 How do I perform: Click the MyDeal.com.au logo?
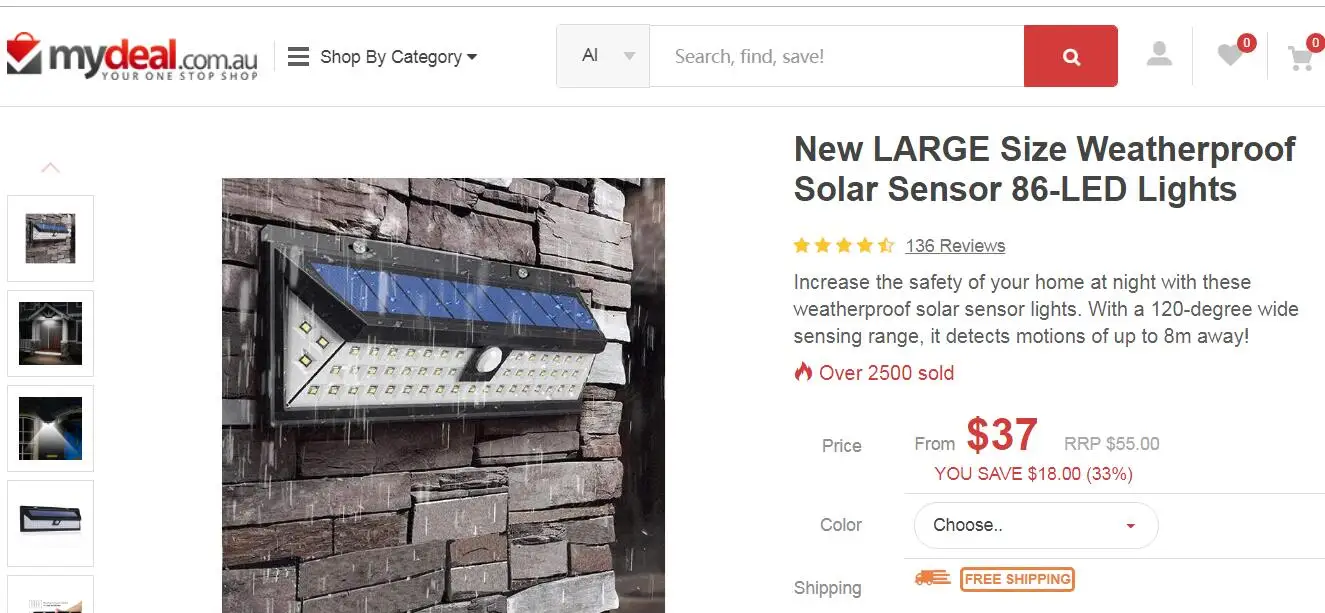tap(132, 56)
